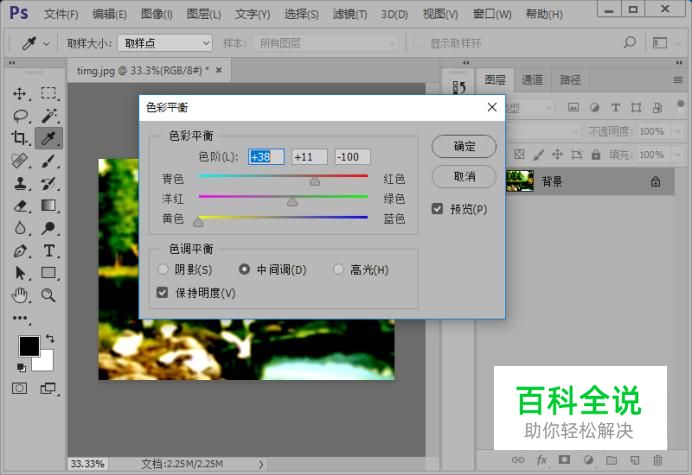Screen dimensions: 692x475
Task: Click the third color level field -100
Action: click(353, 157)
